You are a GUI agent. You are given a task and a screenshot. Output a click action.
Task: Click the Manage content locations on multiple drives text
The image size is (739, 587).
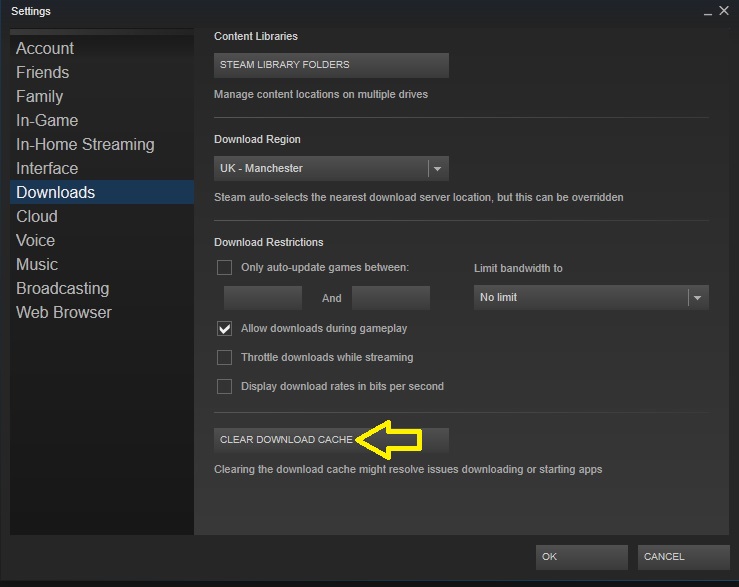[321, 94]
